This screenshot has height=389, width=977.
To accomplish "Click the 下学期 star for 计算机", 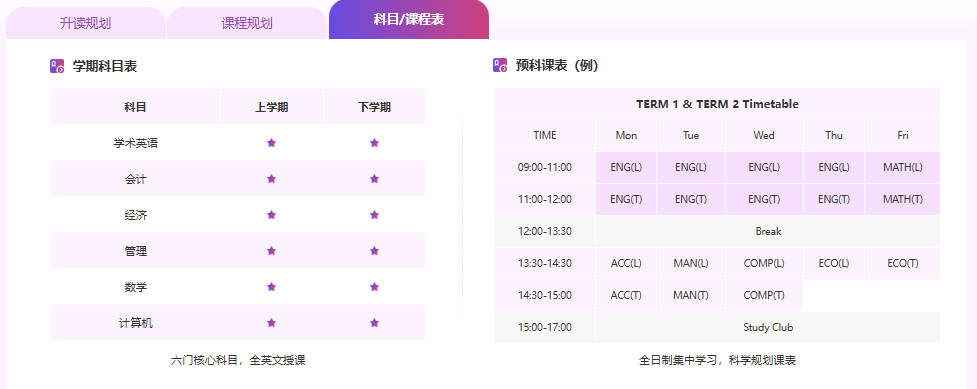I will tap(374, 323).
